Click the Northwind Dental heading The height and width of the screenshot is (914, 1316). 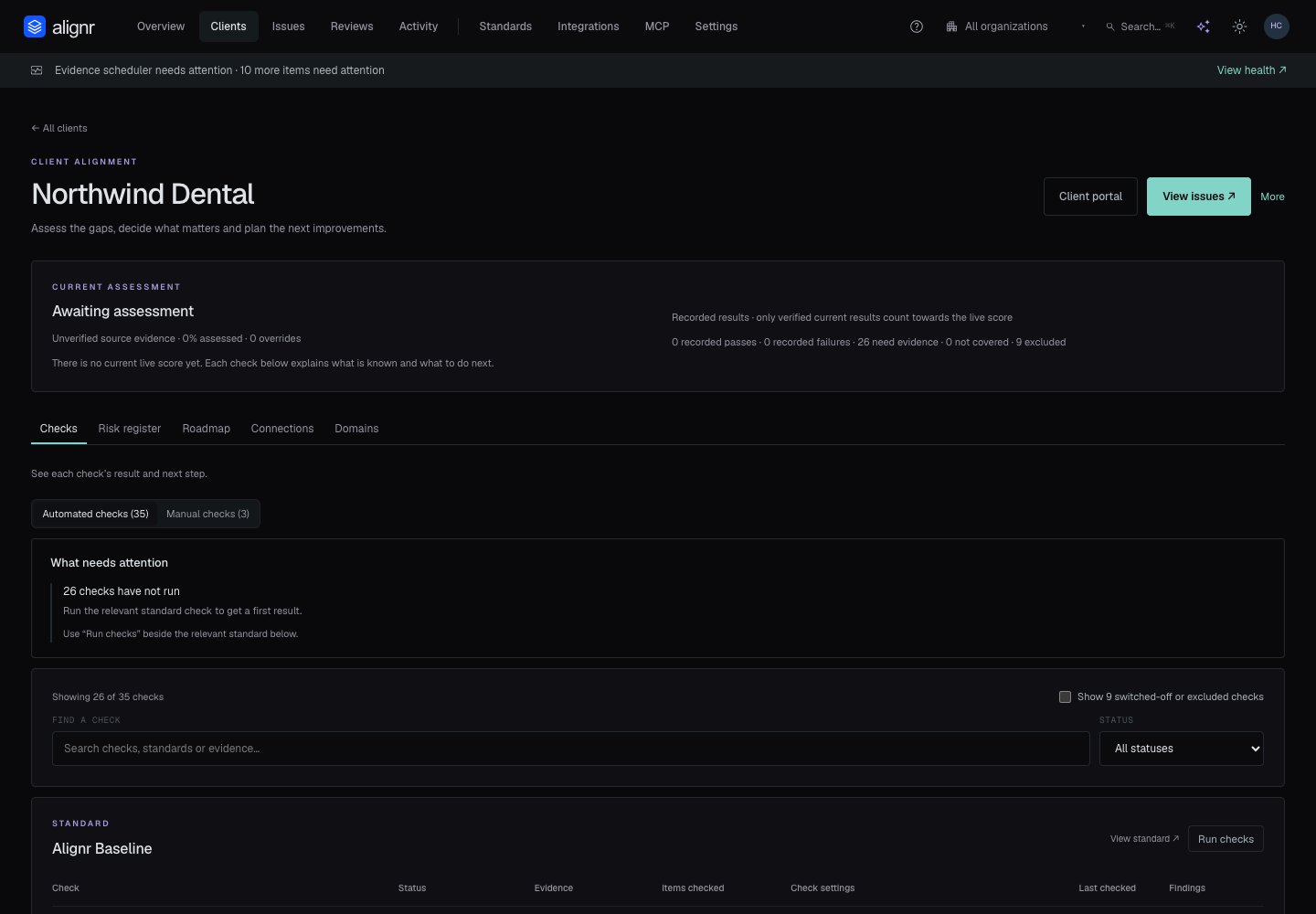[143, 194]
